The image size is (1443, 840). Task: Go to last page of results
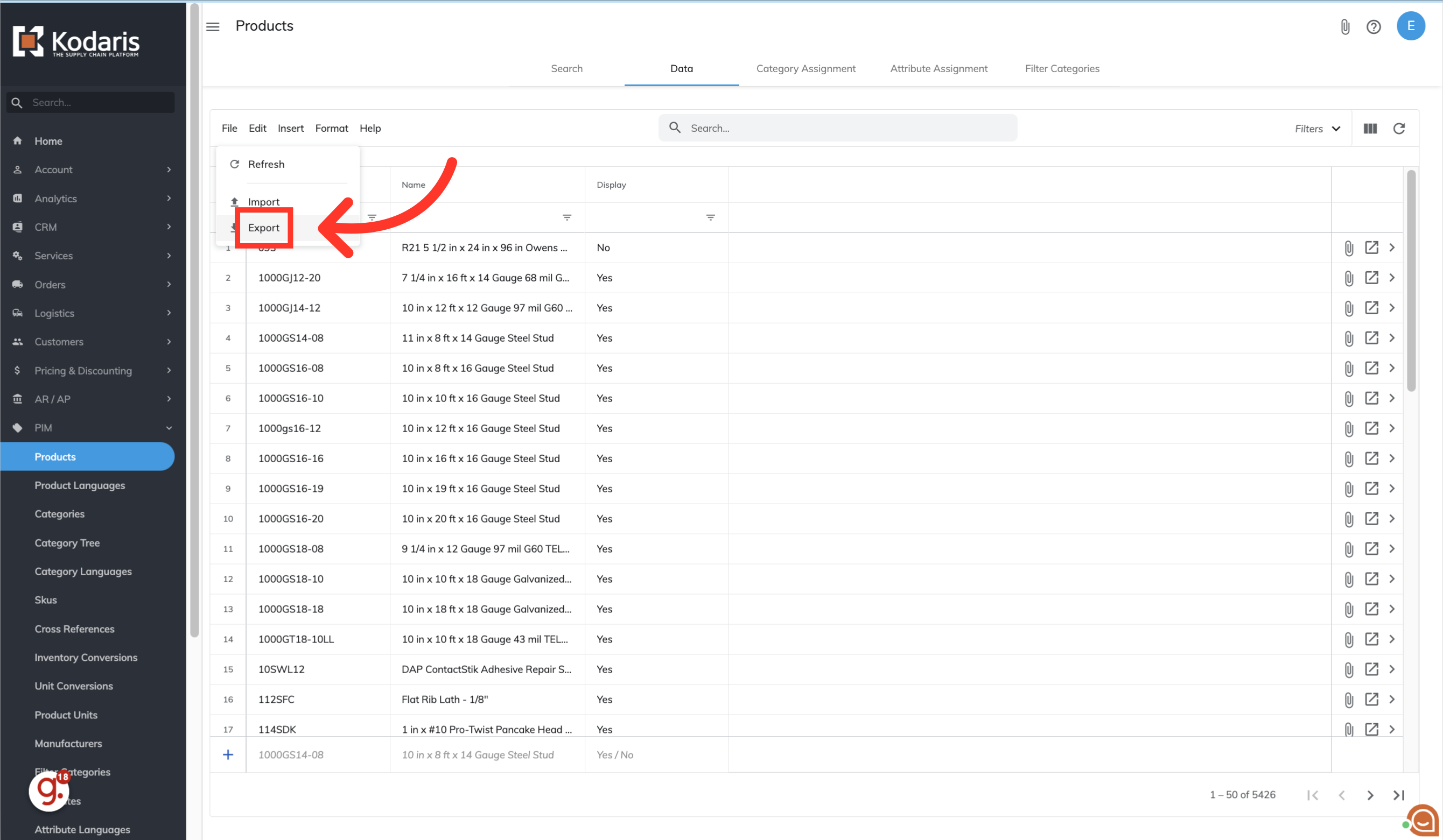(x=1398, y=795)
